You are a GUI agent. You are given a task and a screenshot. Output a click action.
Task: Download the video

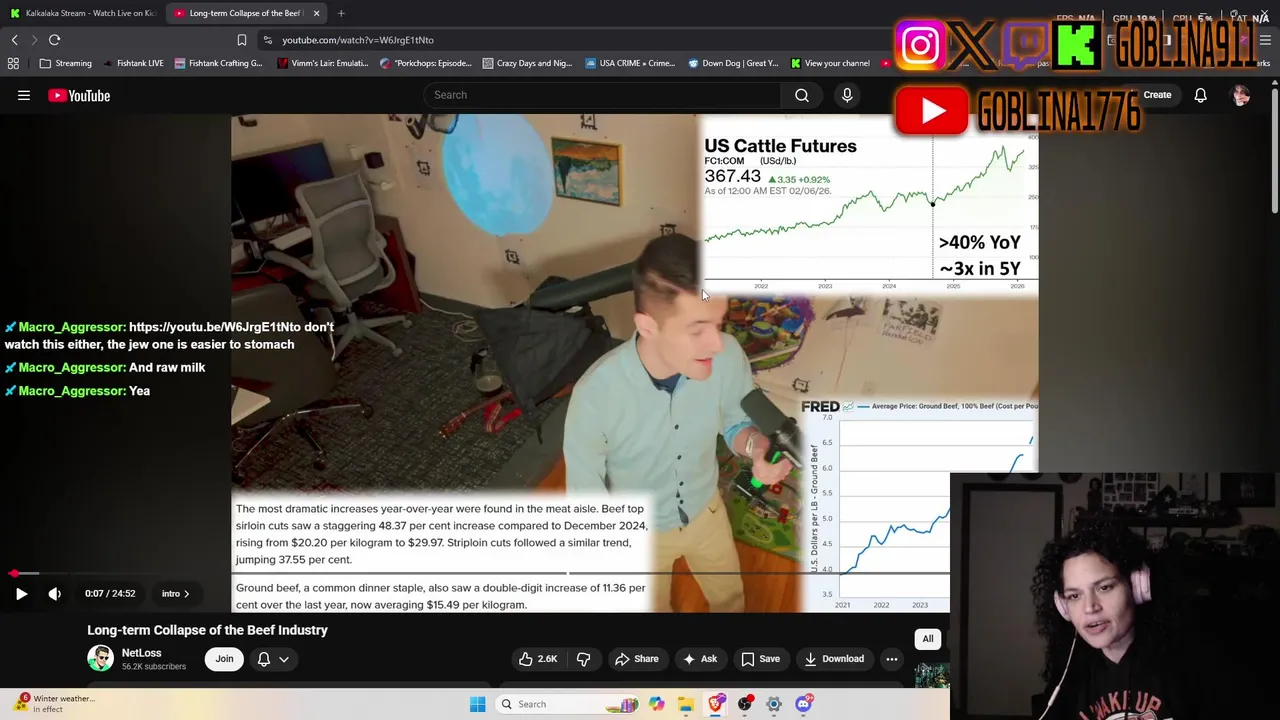point(833,659)
